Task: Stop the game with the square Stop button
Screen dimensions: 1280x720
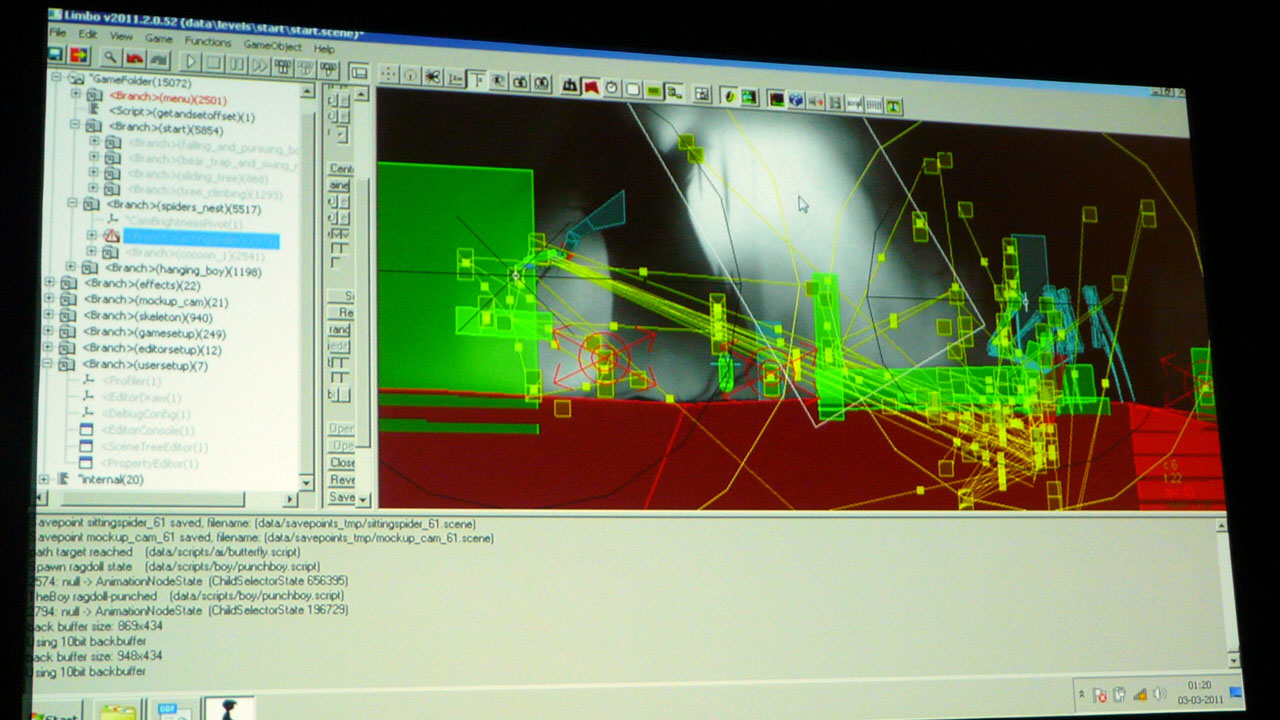Action: (214, 63)
